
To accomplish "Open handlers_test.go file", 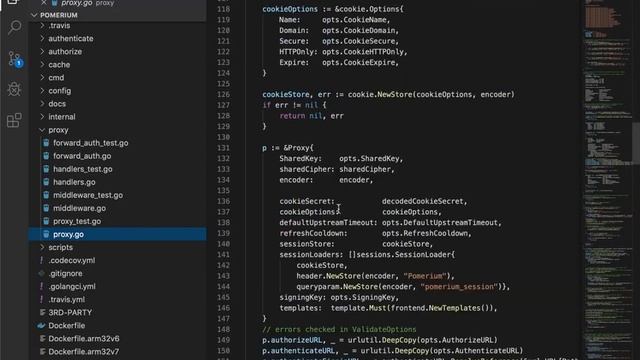I will click(82, 169).
